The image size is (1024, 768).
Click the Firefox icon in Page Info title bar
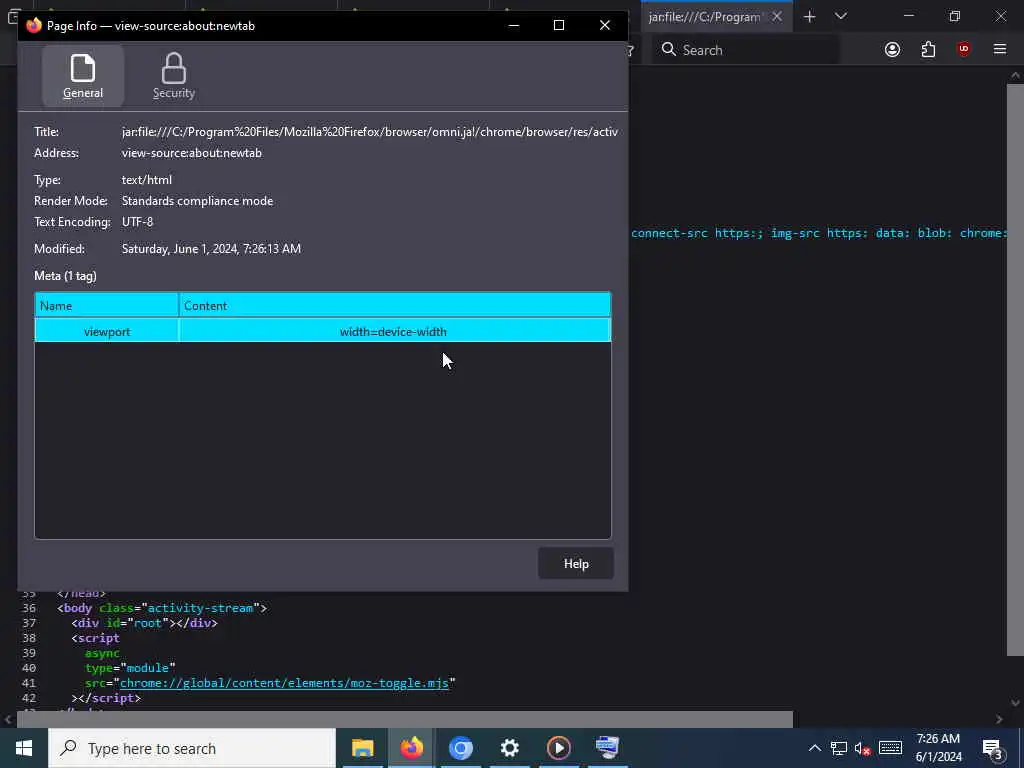[x=34, y=25]
